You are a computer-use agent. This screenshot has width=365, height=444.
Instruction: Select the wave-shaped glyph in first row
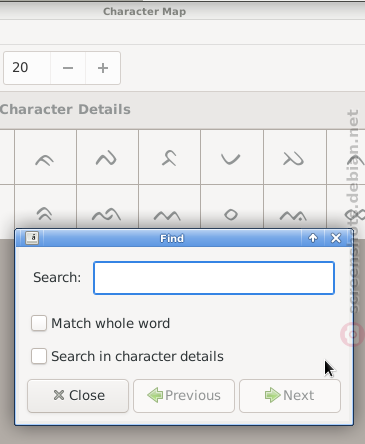(107, 157)
